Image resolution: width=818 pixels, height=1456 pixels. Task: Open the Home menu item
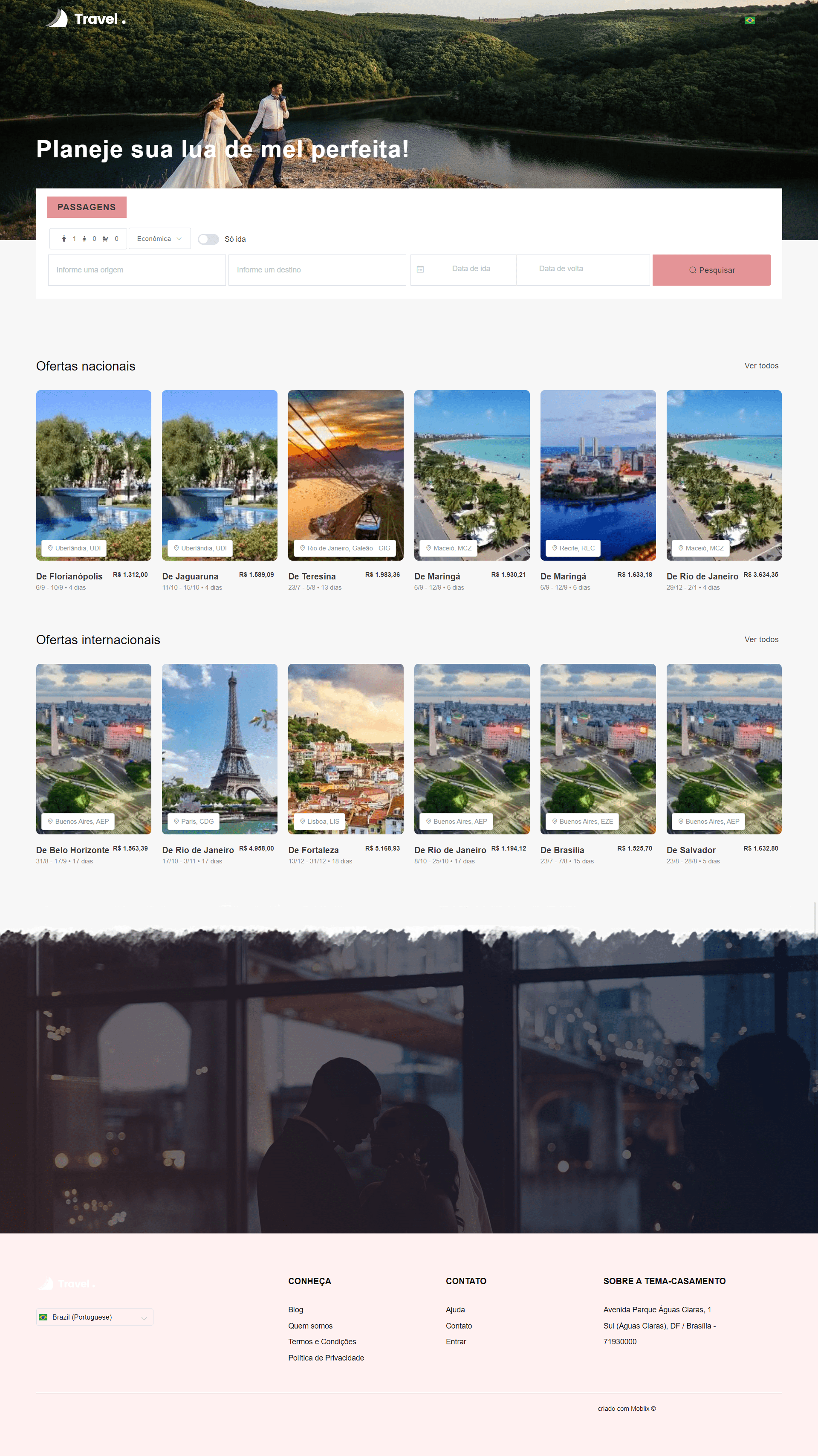click(x=488, y=20)
